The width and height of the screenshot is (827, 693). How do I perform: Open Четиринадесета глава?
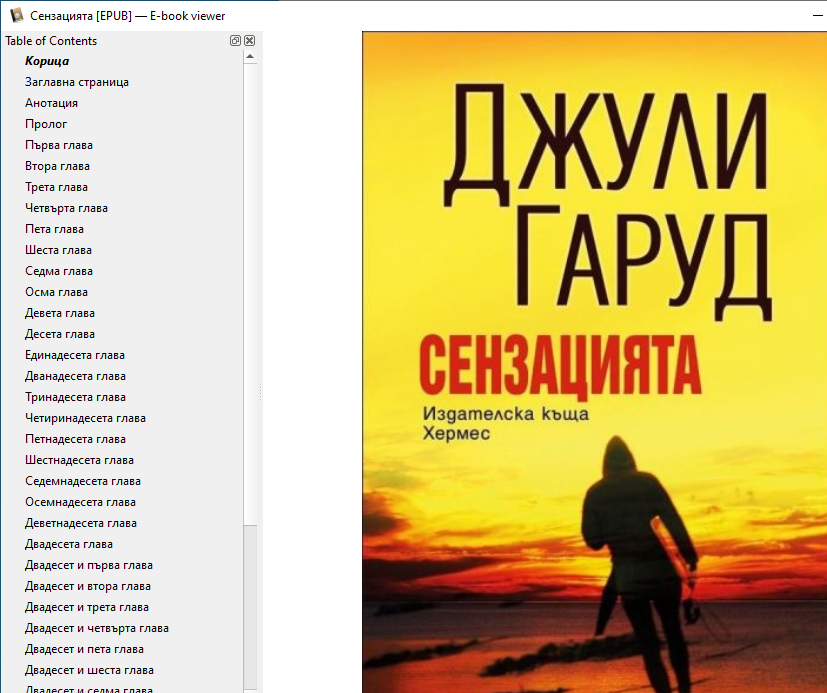pos(85,418)
